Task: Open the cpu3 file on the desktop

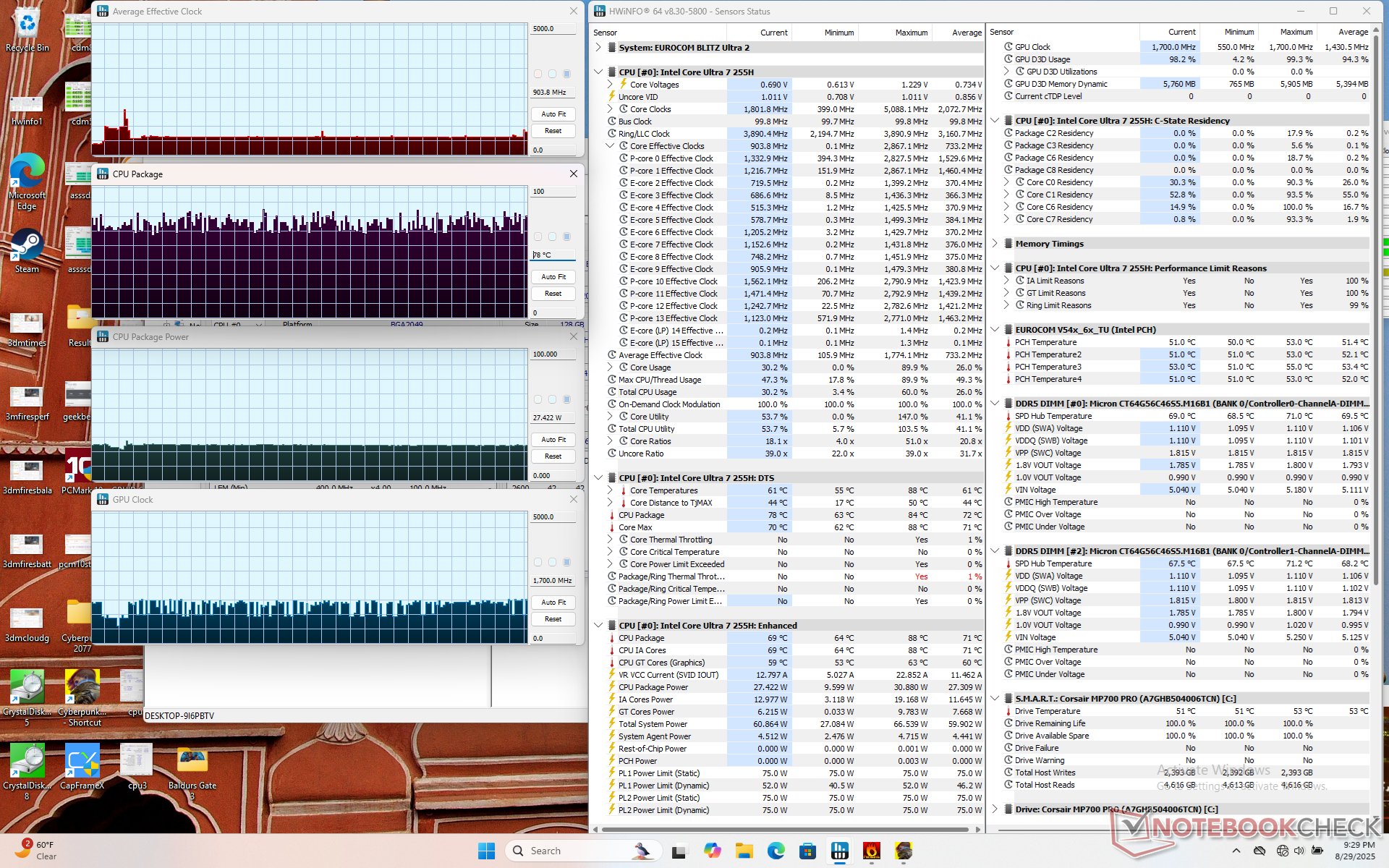Action: click(x=137, y=766)
